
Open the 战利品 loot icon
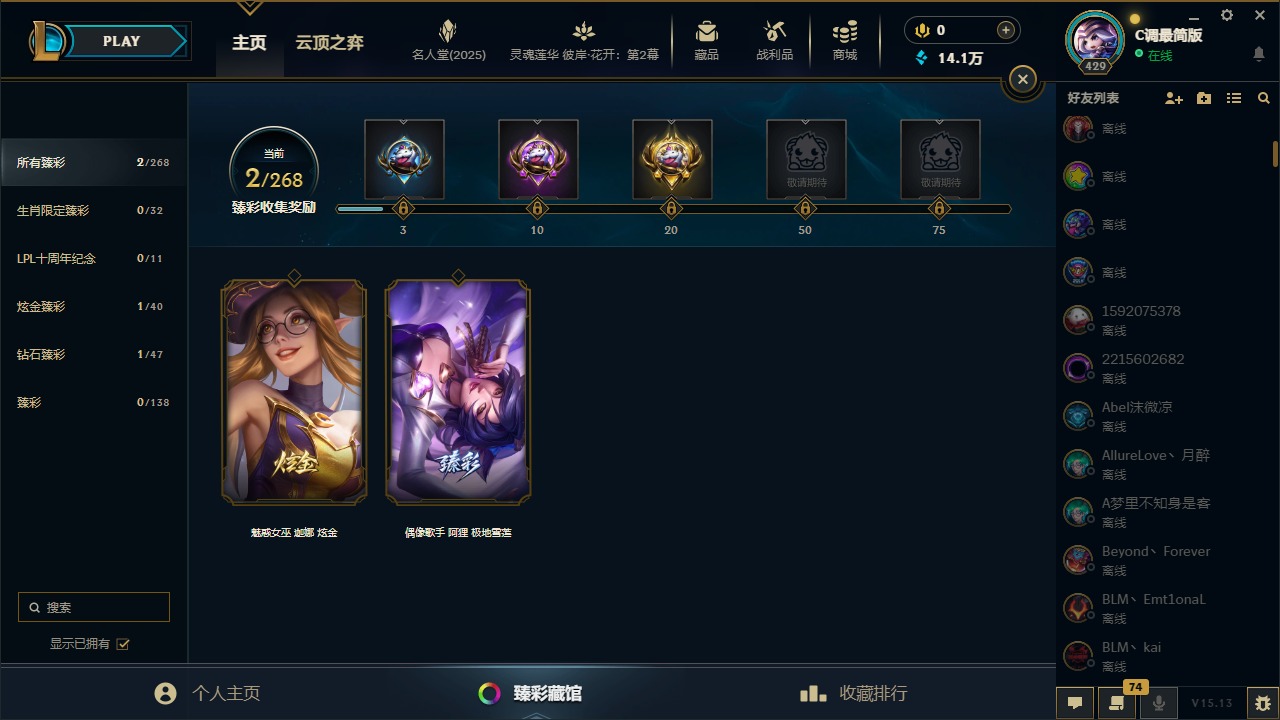[775, 40]
